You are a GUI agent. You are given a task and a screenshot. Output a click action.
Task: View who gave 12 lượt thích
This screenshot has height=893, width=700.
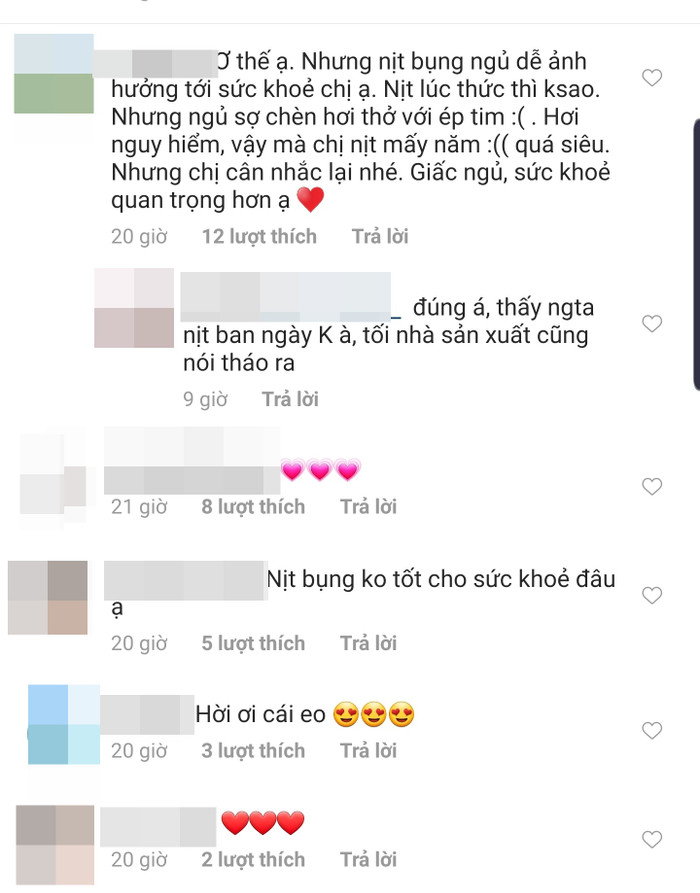pyautogui.click(x=259, y=236)
